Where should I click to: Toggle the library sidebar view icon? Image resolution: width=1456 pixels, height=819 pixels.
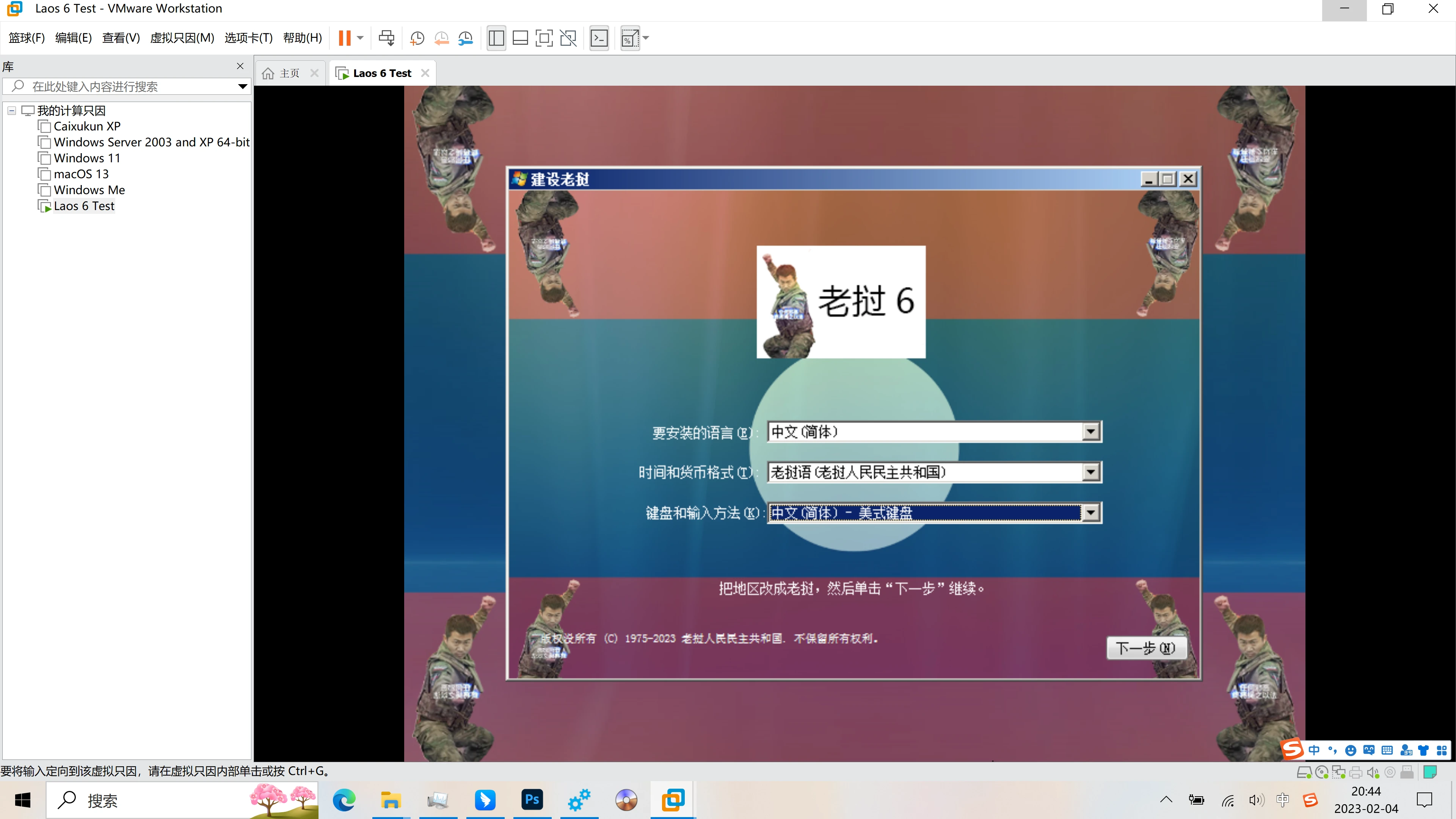coord(496,38)
